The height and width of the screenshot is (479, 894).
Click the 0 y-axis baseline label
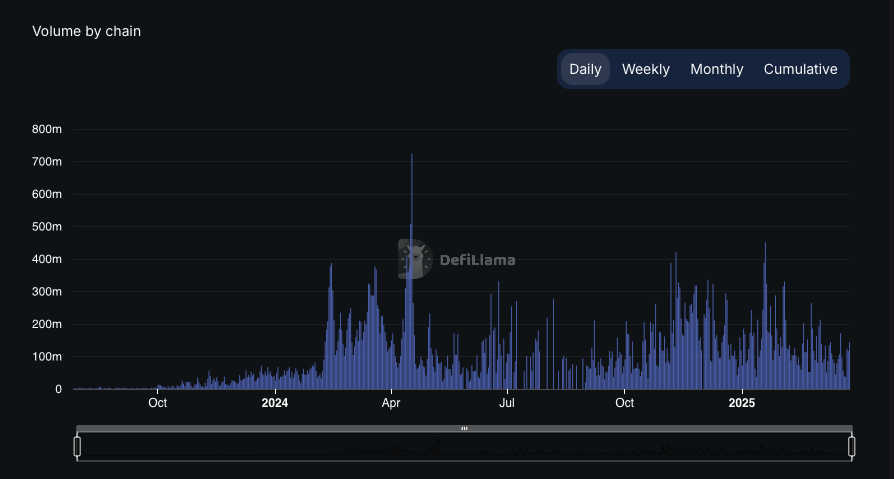[x=59, y=389]
